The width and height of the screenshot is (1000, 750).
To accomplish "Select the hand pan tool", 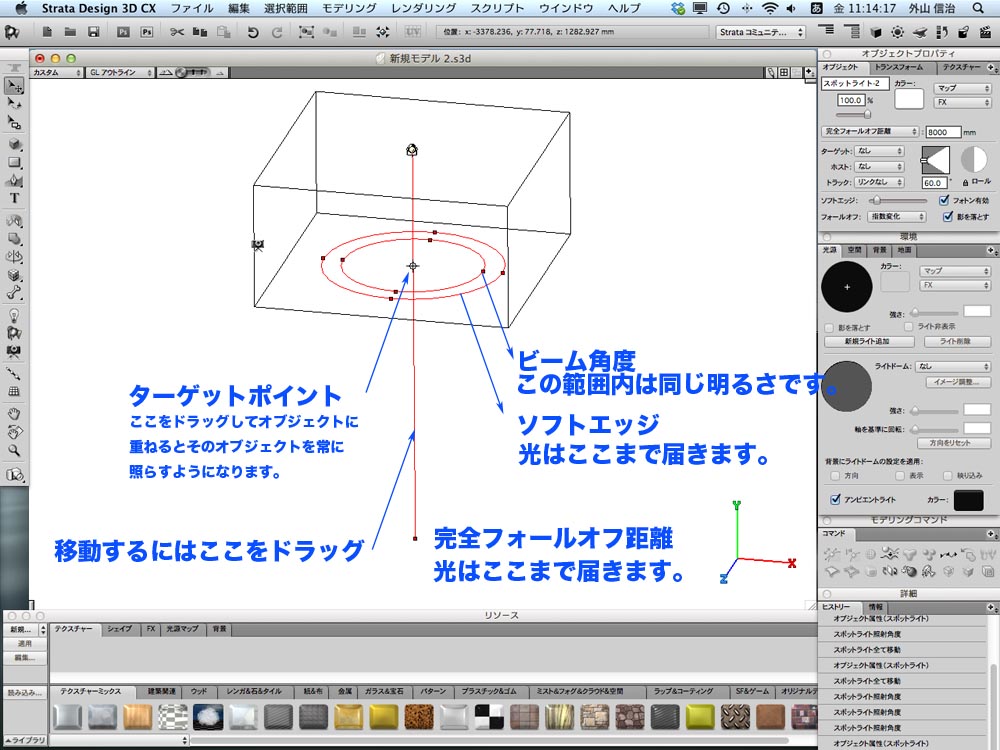I will (14, 413).
